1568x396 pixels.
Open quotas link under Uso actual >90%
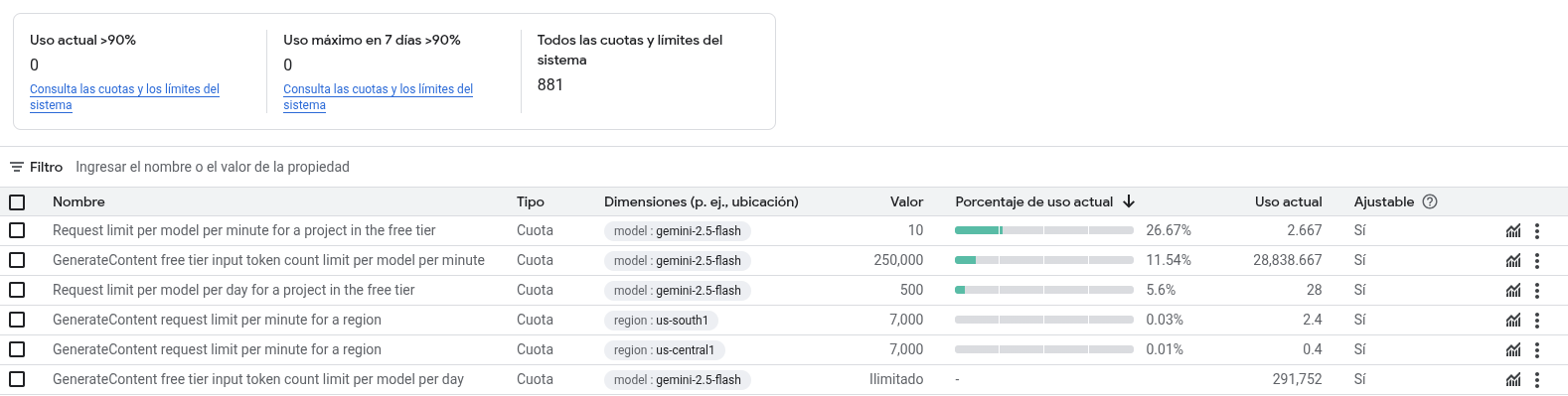coord(124,96)
